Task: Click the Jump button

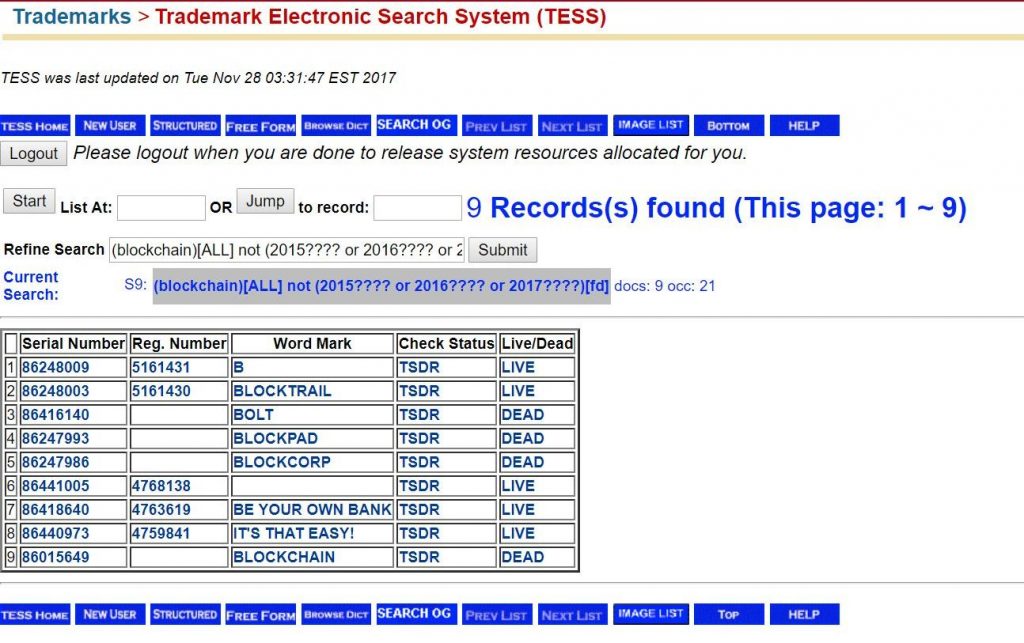Action: click(265, 201)
